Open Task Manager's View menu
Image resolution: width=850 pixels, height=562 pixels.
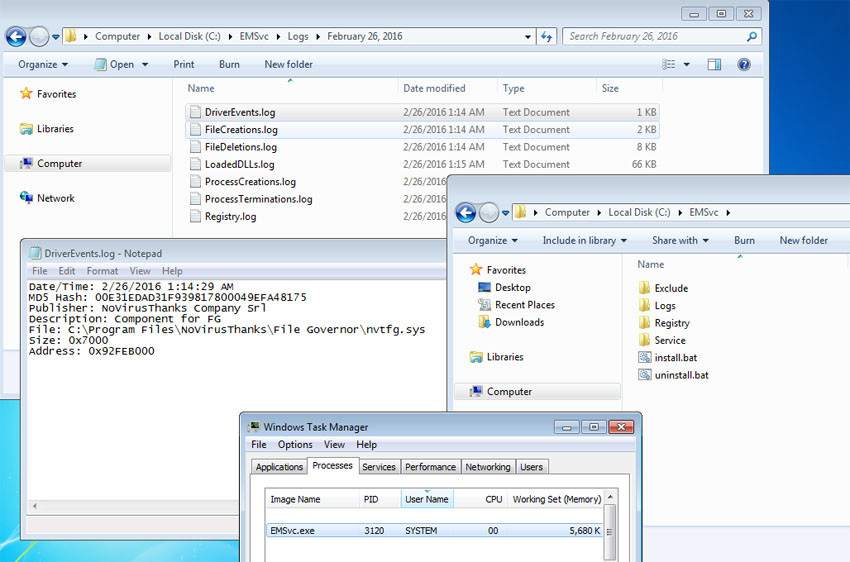coord(334,445)
